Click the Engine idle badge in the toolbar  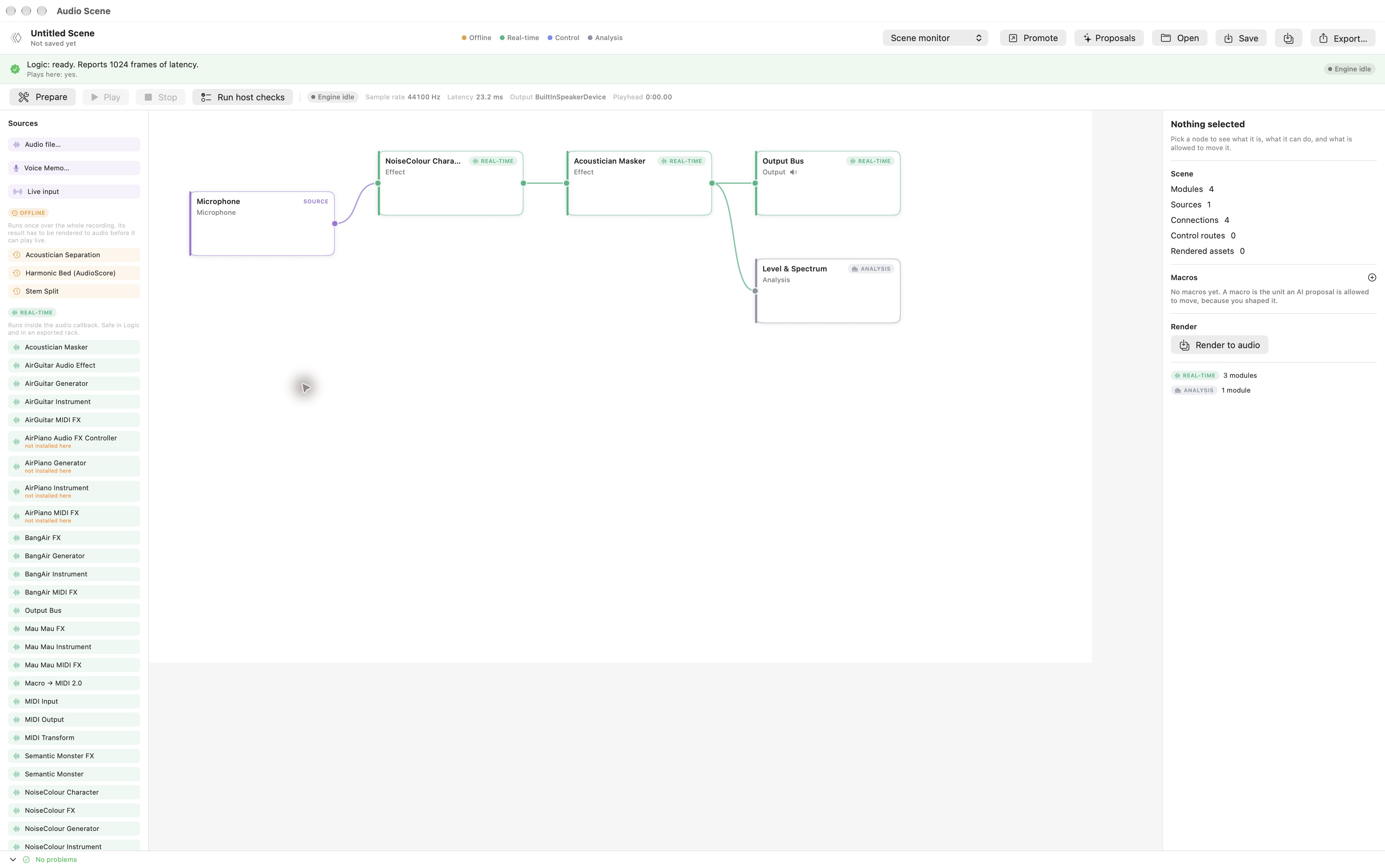[x=332, y=97]
